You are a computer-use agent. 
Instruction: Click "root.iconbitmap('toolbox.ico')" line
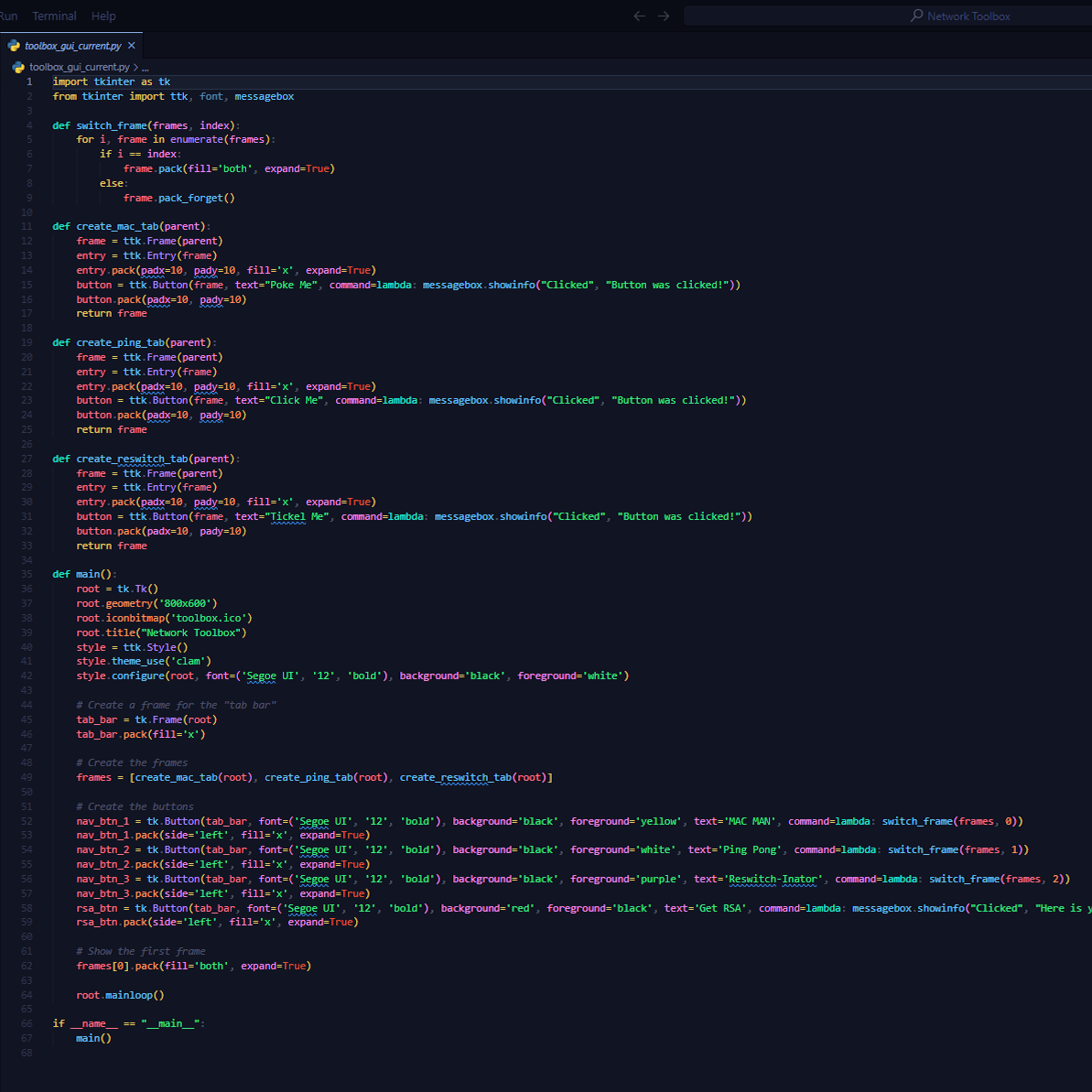tap(165, 619)
